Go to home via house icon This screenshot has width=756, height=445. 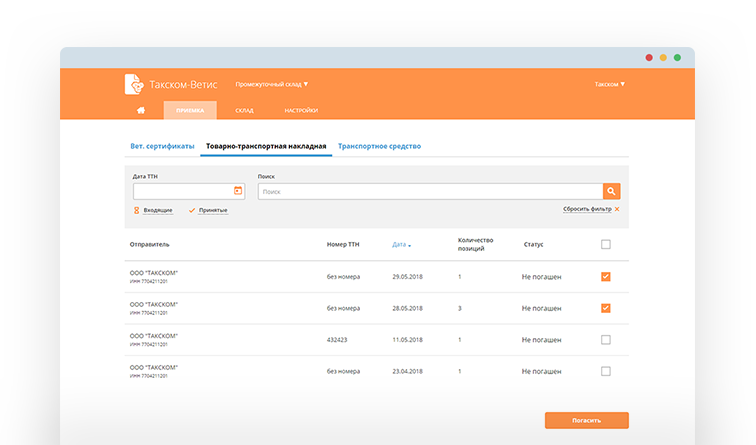tap(141, 110)
